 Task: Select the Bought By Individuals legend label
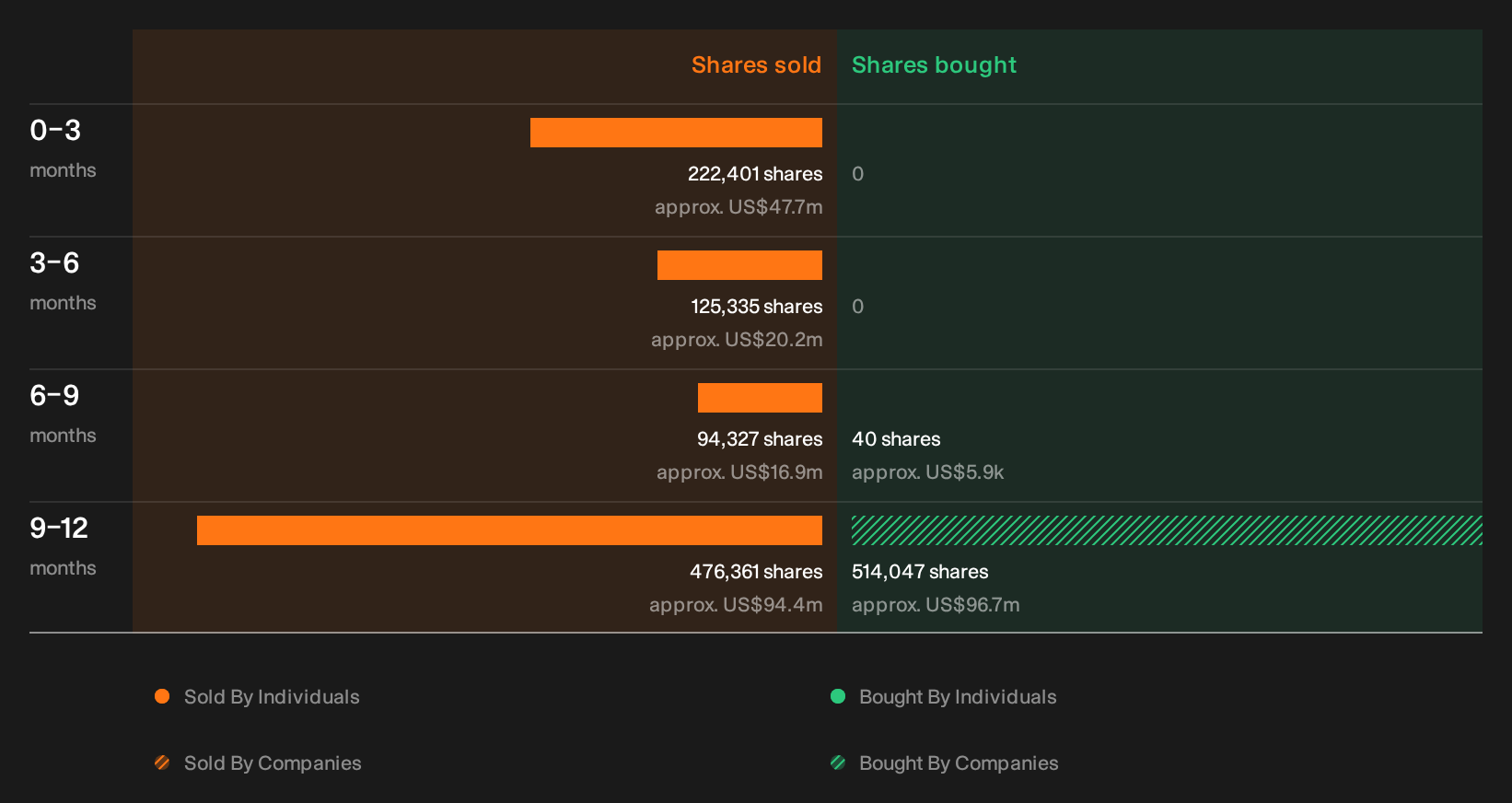point(958,697)
